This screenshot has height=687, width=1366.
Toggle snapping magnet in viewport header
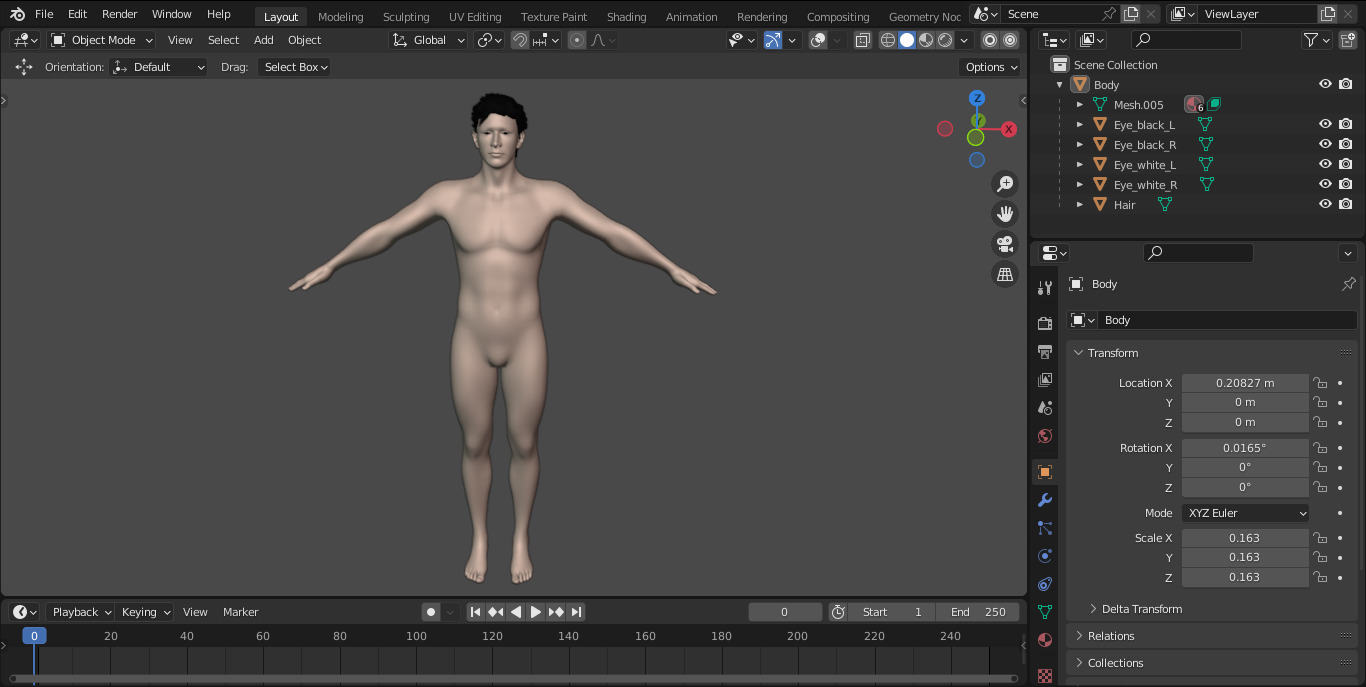coord(520,40)
